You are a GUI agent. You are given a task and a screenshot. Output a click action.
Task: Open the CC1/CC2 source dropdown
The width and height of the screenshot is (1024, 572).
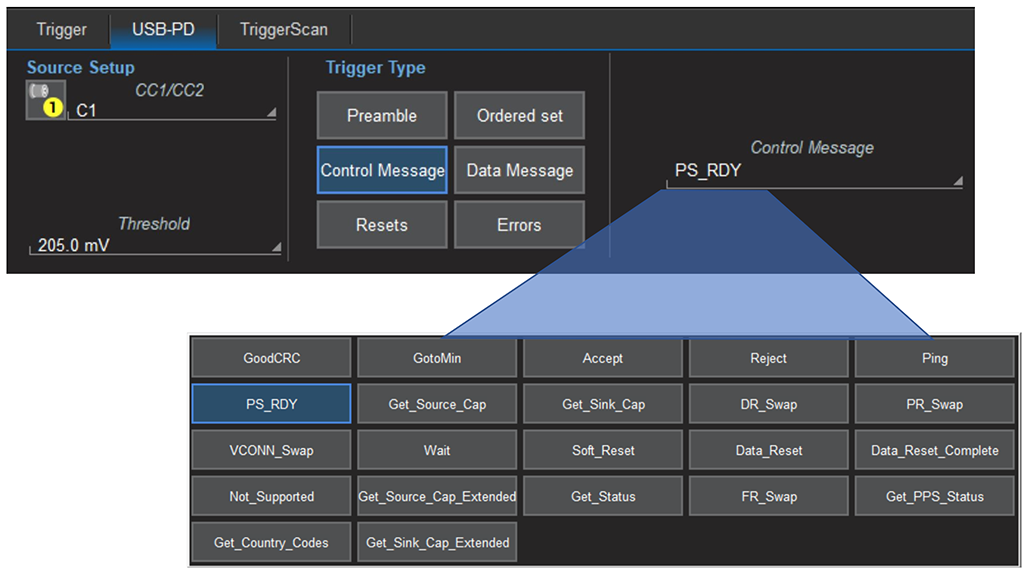click(175, 111)
